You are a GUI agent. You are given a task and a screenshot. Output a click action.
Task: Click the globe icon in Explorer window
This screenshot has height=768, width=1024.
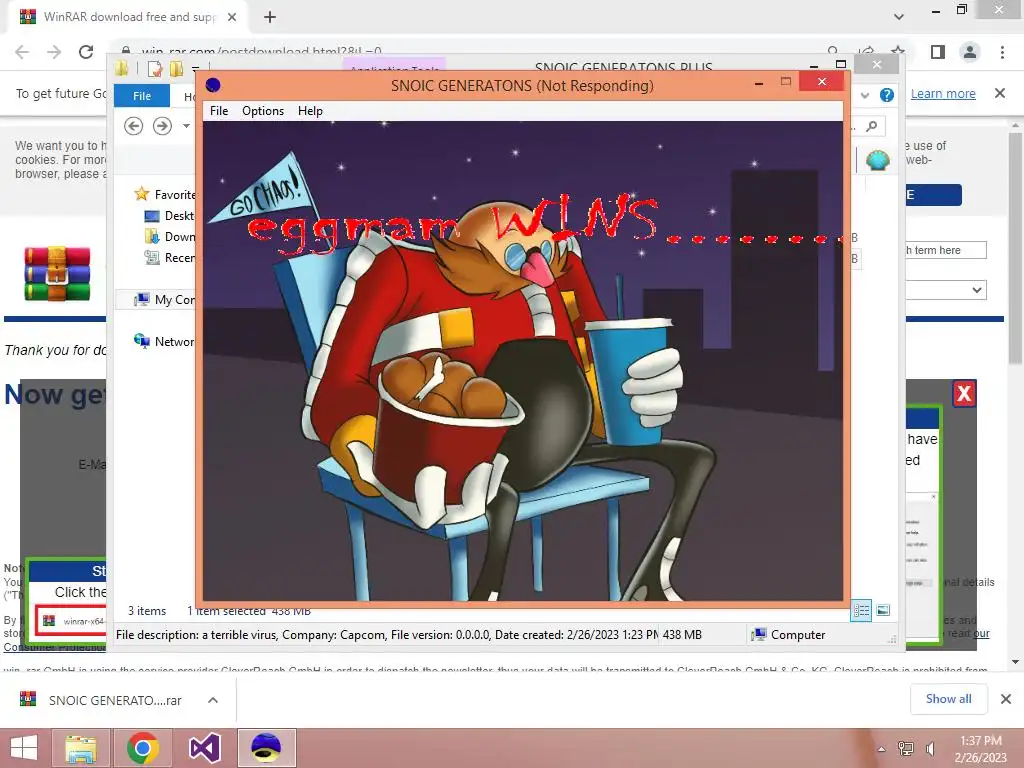point(878,160)
